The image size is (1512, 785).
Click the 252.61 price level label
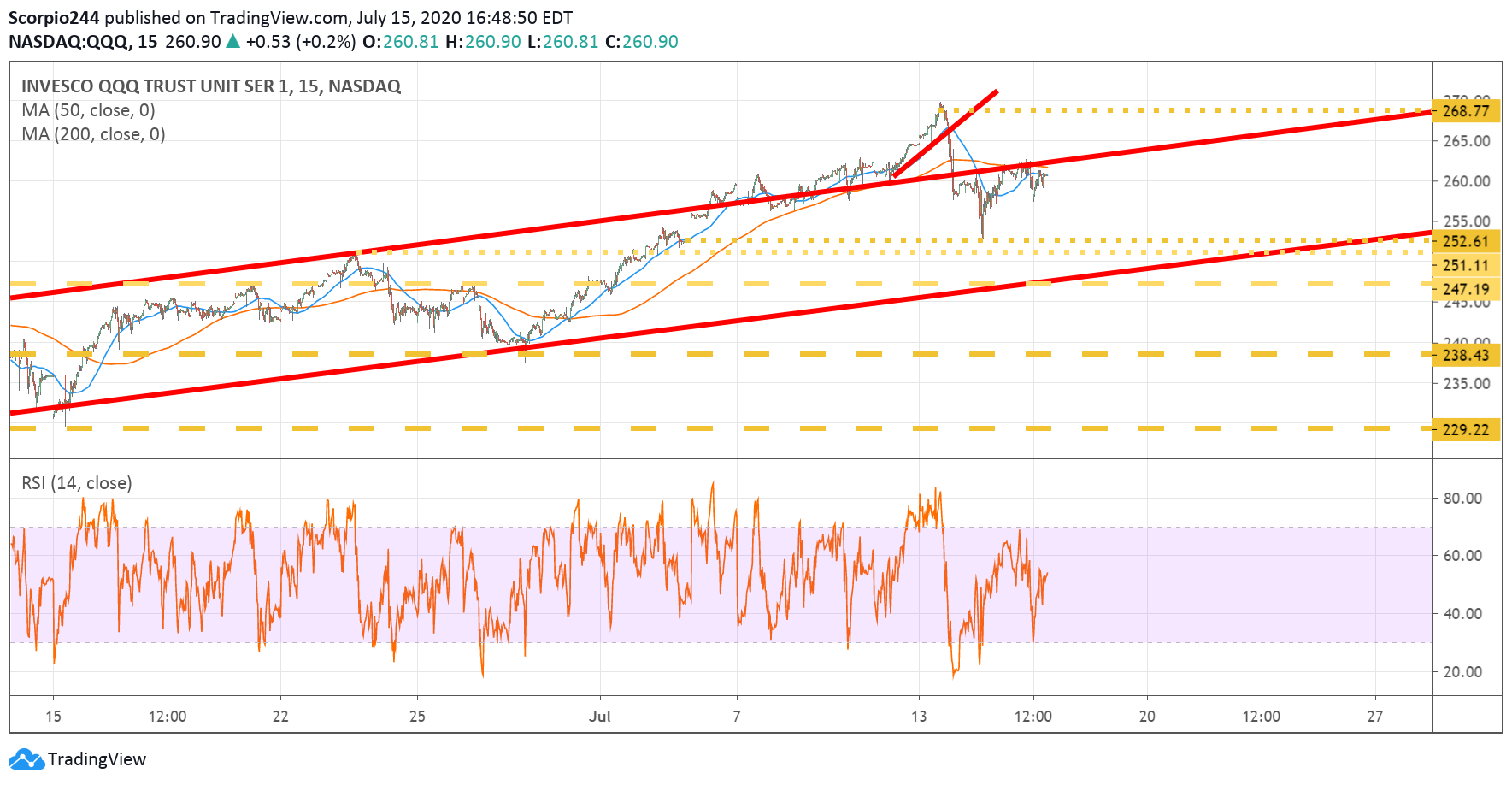(x=1466, y=241)
